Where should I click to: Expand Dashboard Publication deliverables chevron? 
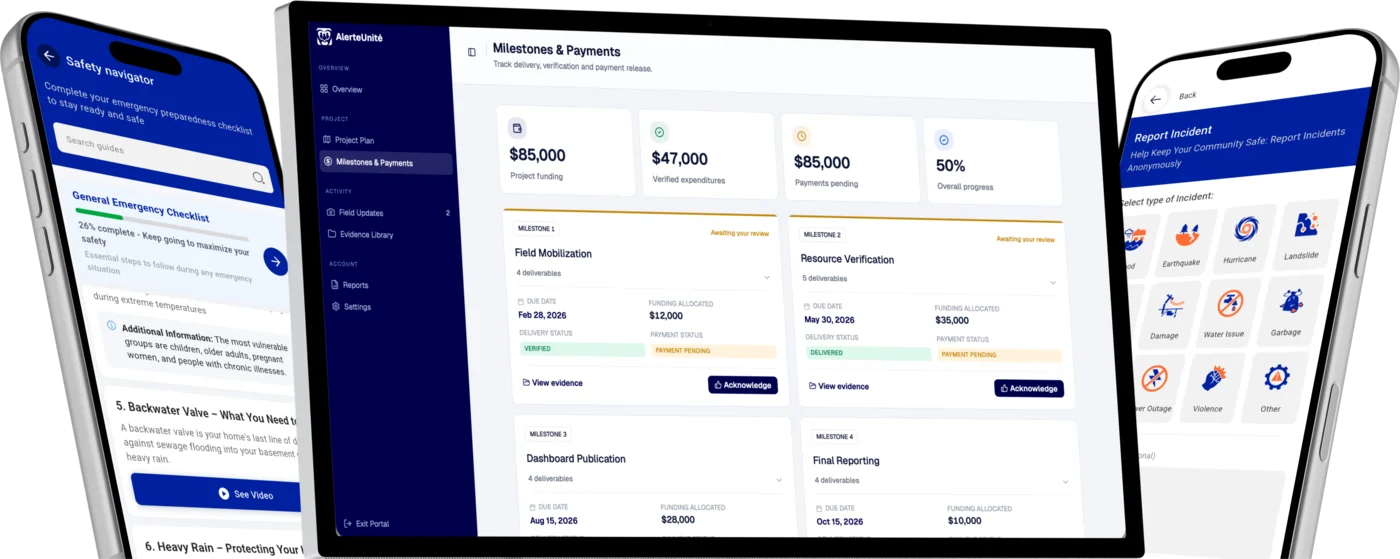779,481
